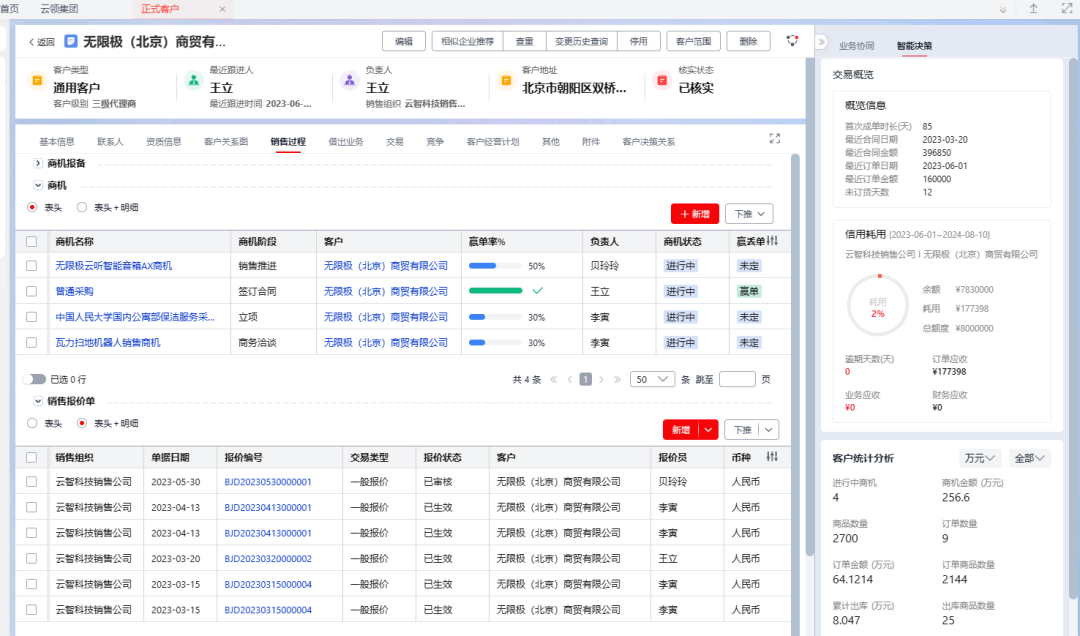Click the upload arrow icon at top right
Viewport: 1080px width, 636px height.
(x=1033, y=8)
